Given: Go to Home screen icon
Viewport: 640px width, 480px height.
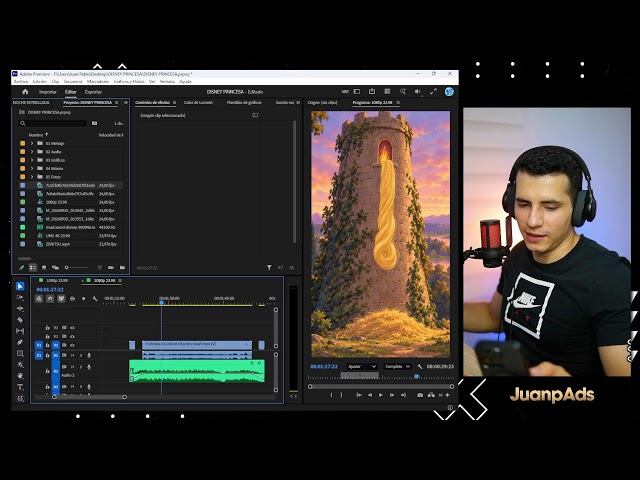Looking at the screenshot, I should click(x=25, y=92).
